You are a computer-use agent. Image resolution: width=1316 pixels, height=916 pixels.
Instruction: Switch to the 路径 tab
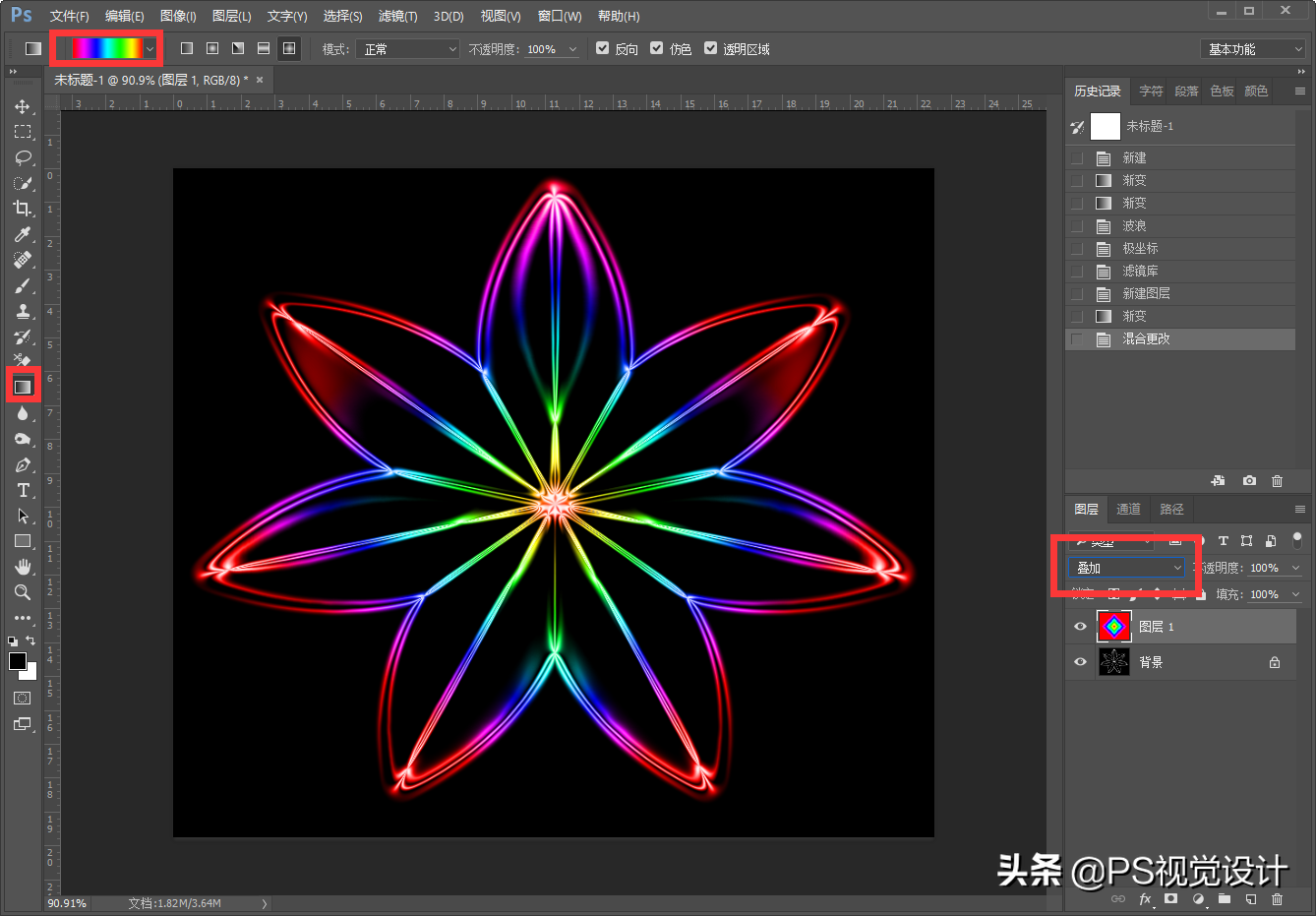1171,509
